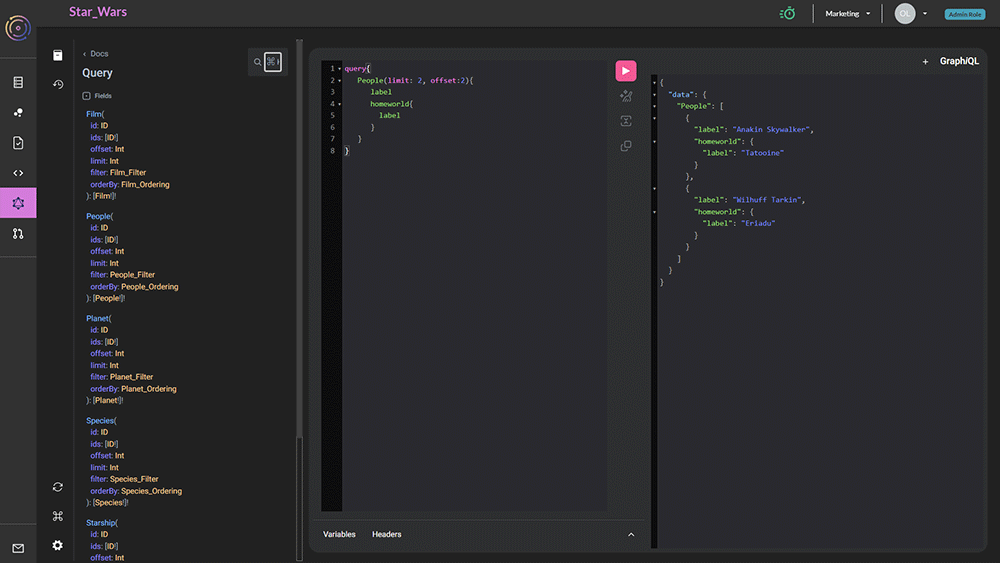Collapse the Eriadu homeworld fold arrow in results
Screen dimensions: 1000x563
[x=654, y=212]
